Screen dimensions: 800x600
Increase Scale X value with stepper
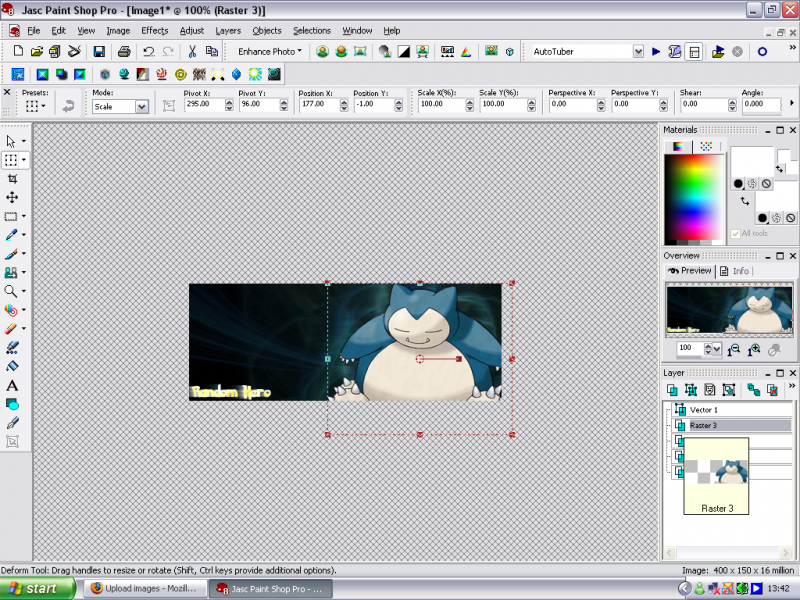point(470,101)
